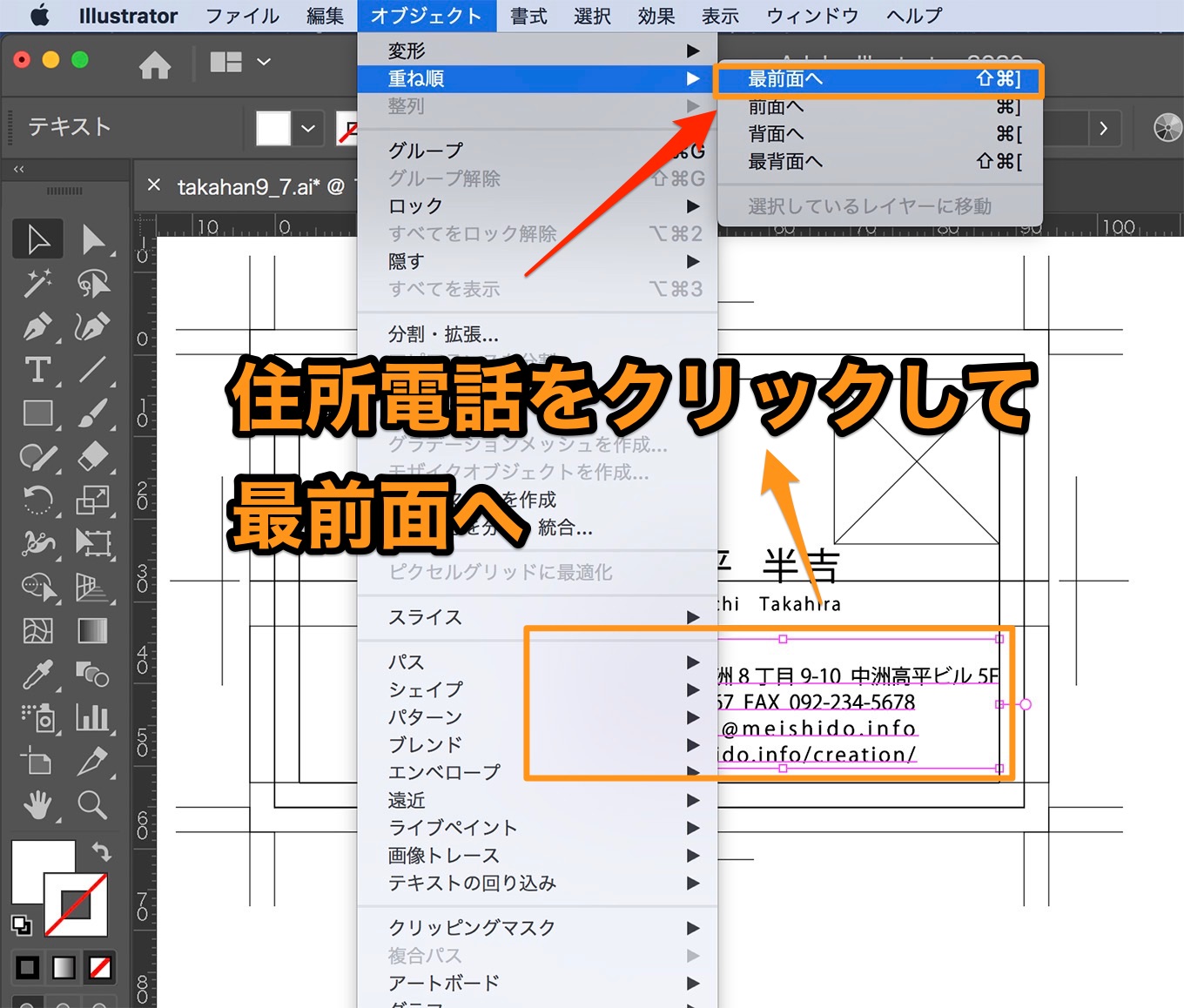Set paint mode to None
This screenshot has height=1008, width=1184.
[x=100, y=967]
